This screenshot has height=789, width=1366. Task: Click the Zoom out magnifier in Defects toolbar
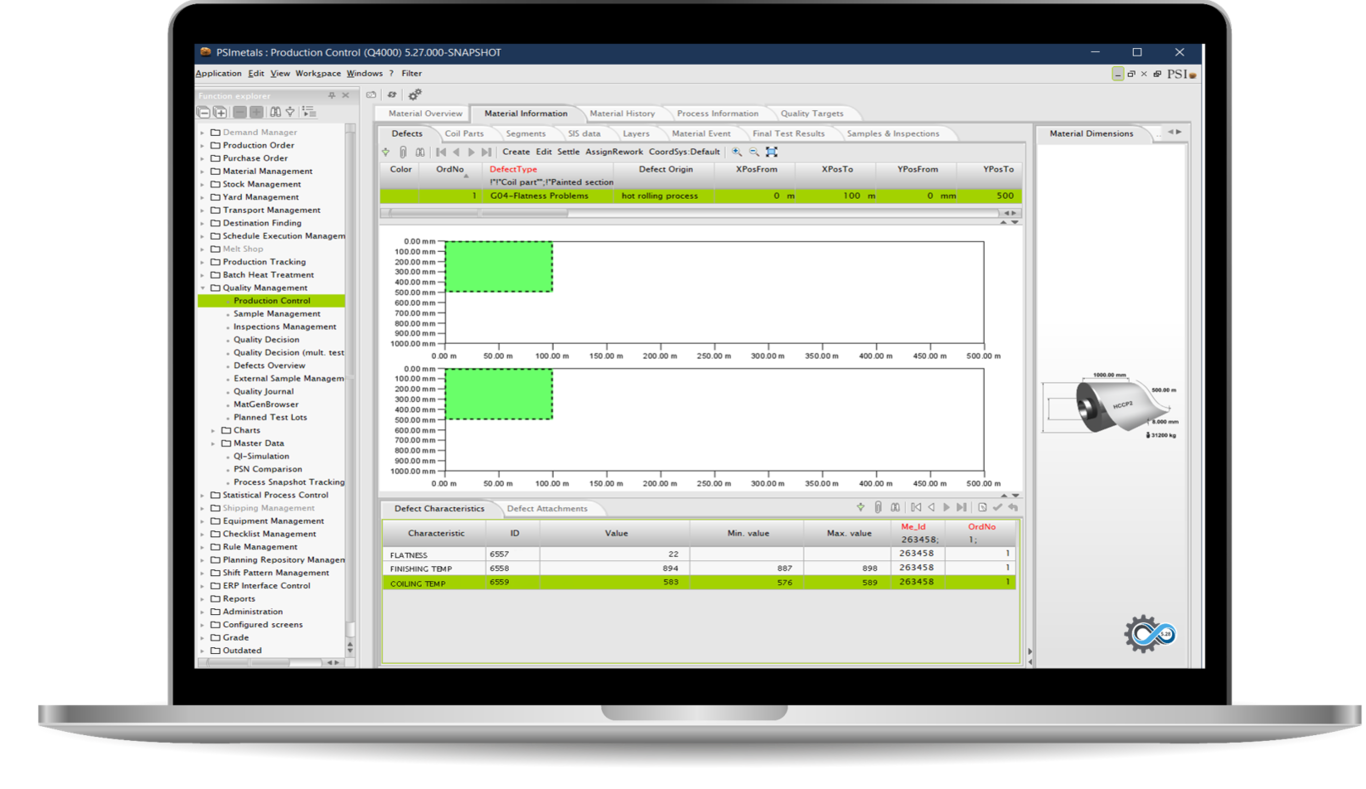754,152
